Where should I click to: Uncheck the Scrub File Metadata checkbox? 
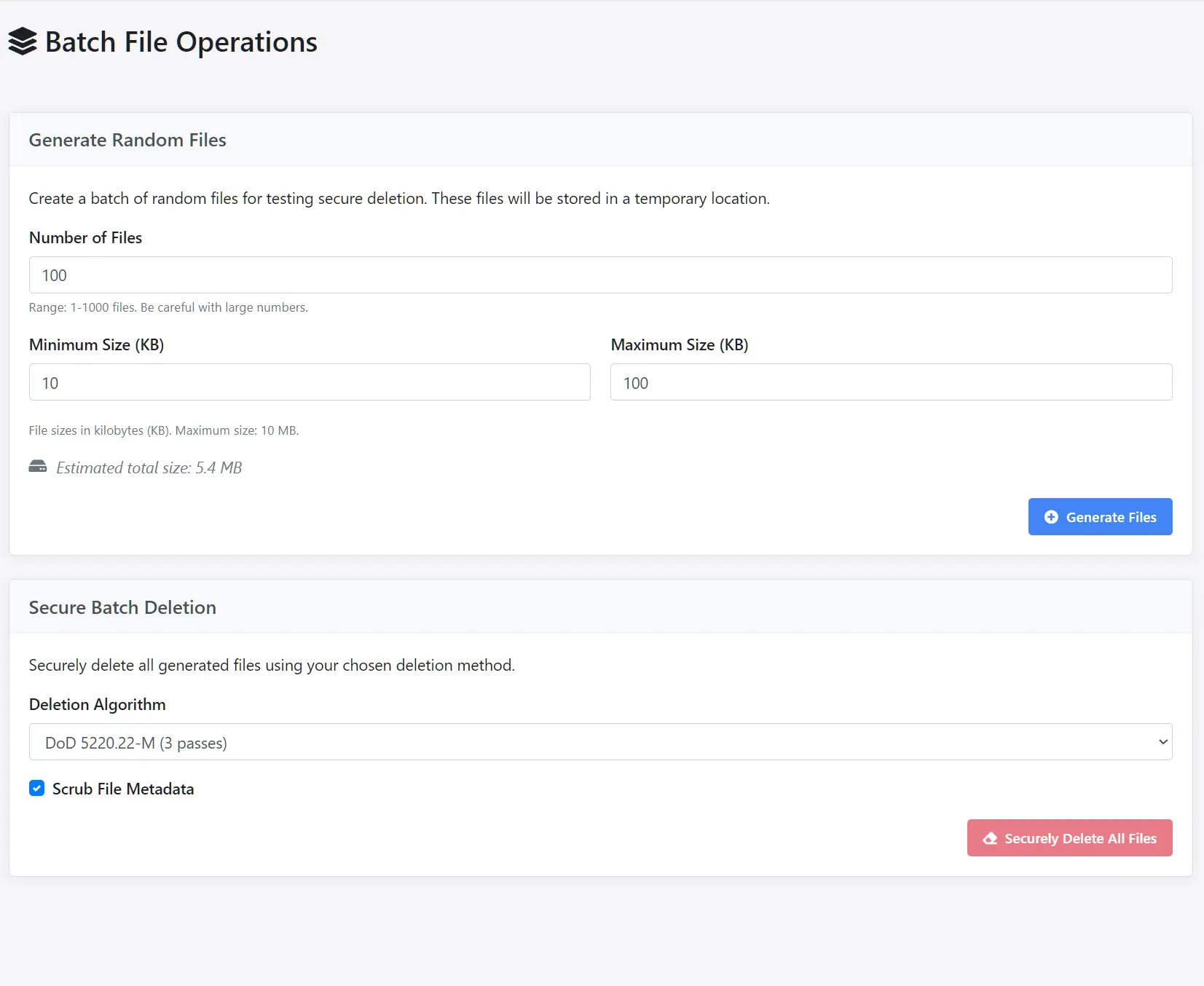36,788
